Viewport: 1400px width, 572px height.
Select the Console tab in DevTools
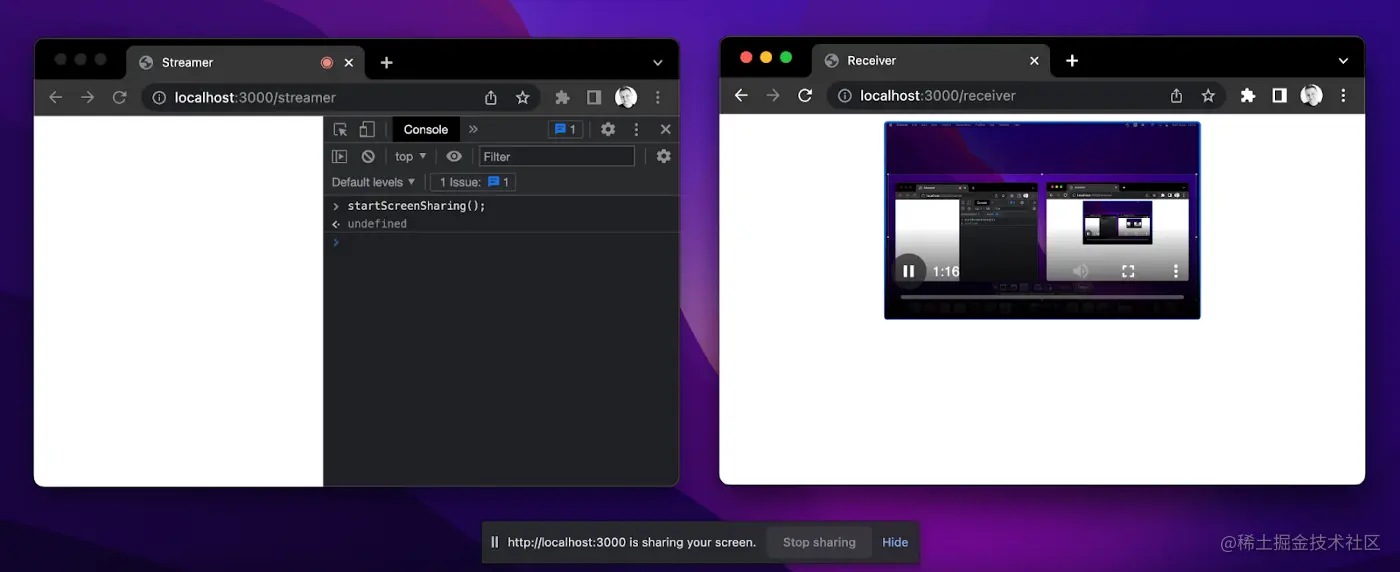pyautogui.click(x=426, y=129)
